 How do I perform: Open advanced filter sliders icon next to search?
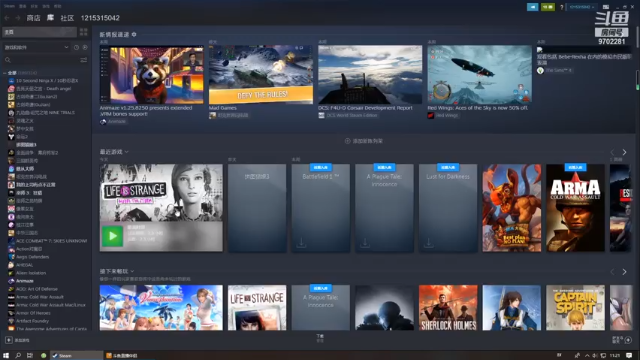tap(84, 60)
